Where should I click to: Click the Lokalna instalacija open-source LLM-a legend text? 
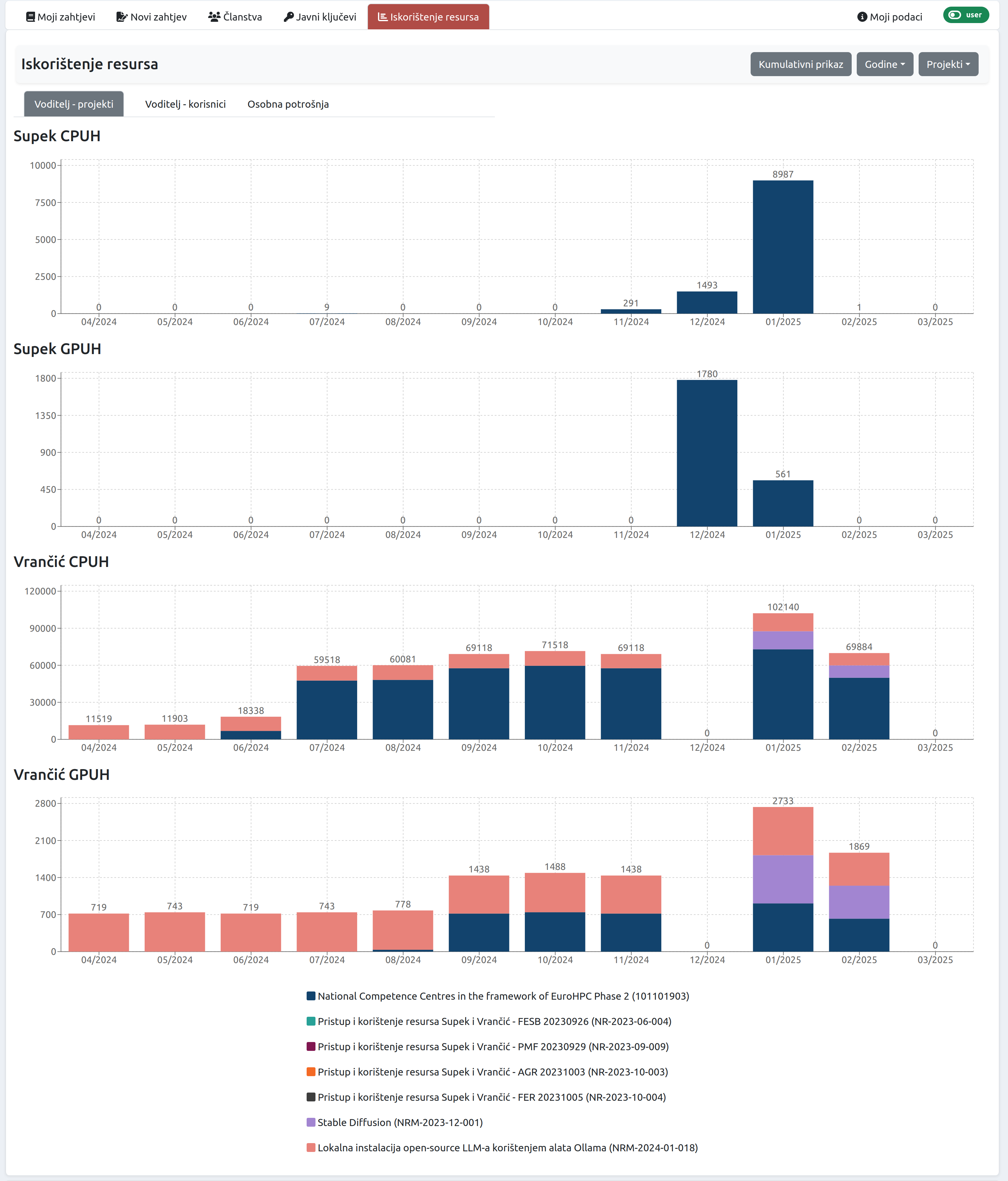tap(508, 1148)
